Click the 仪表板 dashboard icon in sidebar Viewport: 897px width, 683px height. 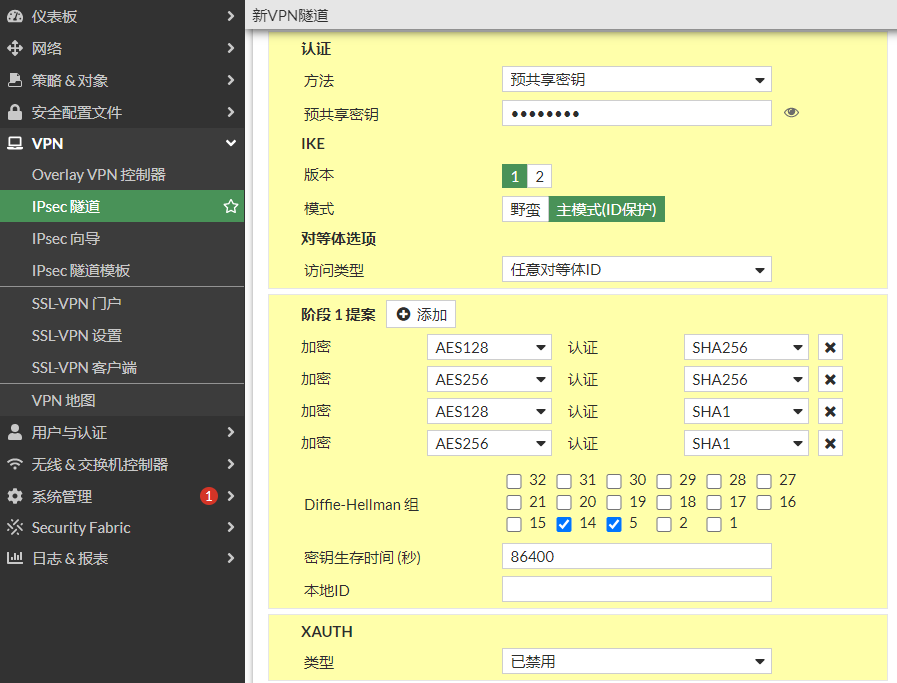pyautogui.click(x=15, y=16)
